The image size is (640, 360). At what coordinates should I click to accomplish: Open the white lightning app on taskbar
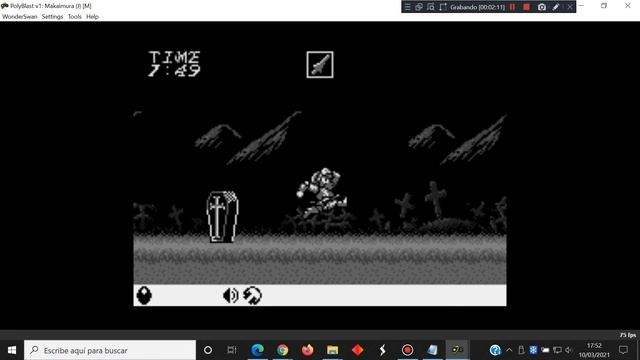382,350
